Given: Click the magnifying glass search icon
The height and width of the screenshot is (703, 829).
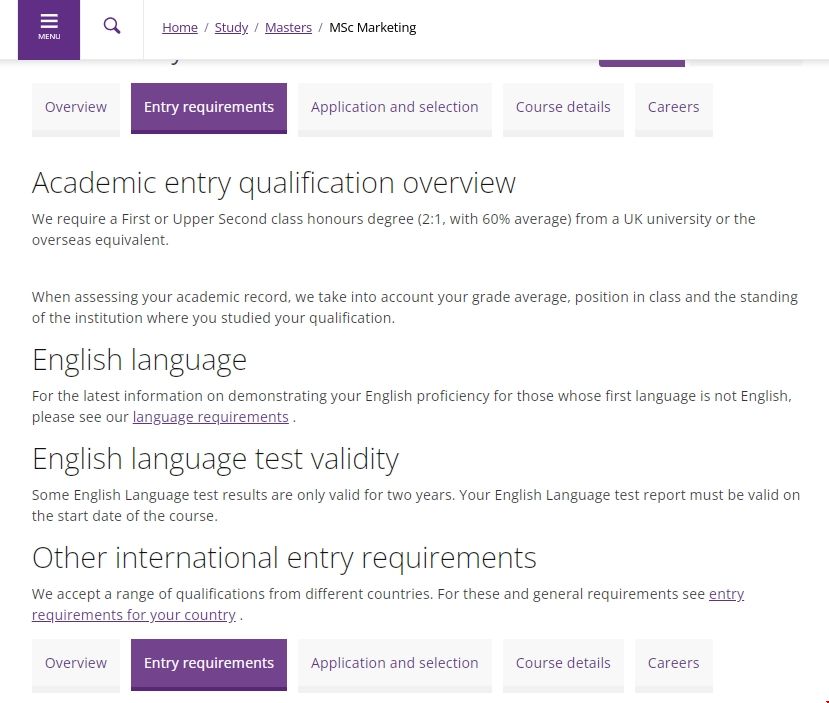Looking at the screenshot, I should point(112,27).
